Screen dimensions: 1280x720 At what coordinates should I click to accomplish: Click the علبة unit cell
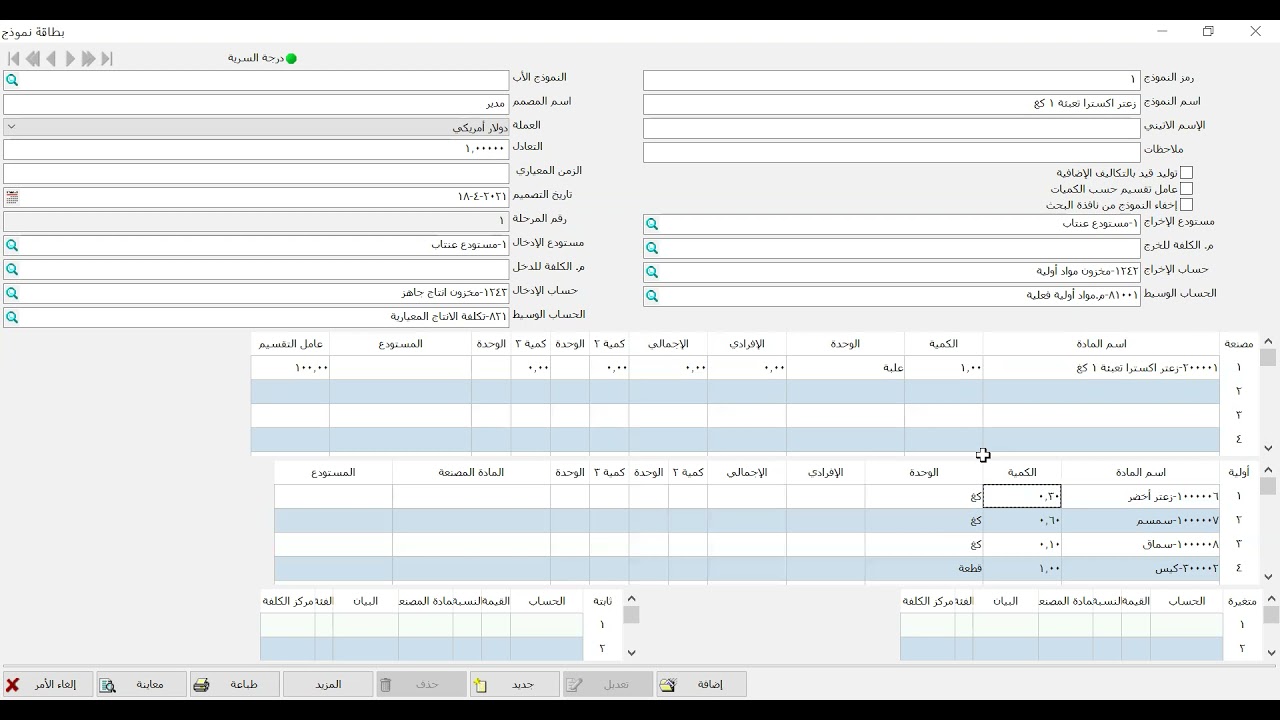(845, 368)
